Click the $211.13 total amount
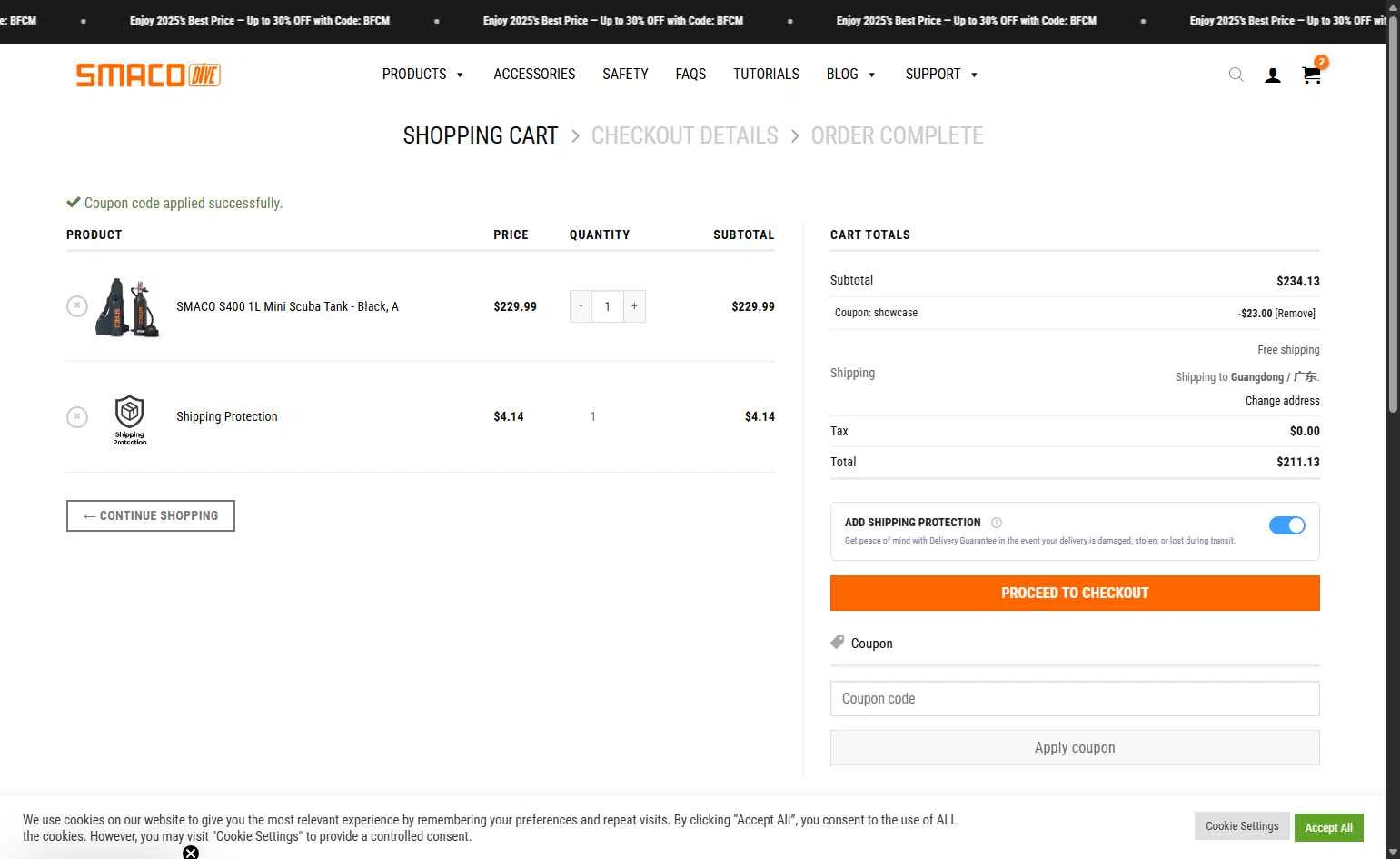 1297,463
